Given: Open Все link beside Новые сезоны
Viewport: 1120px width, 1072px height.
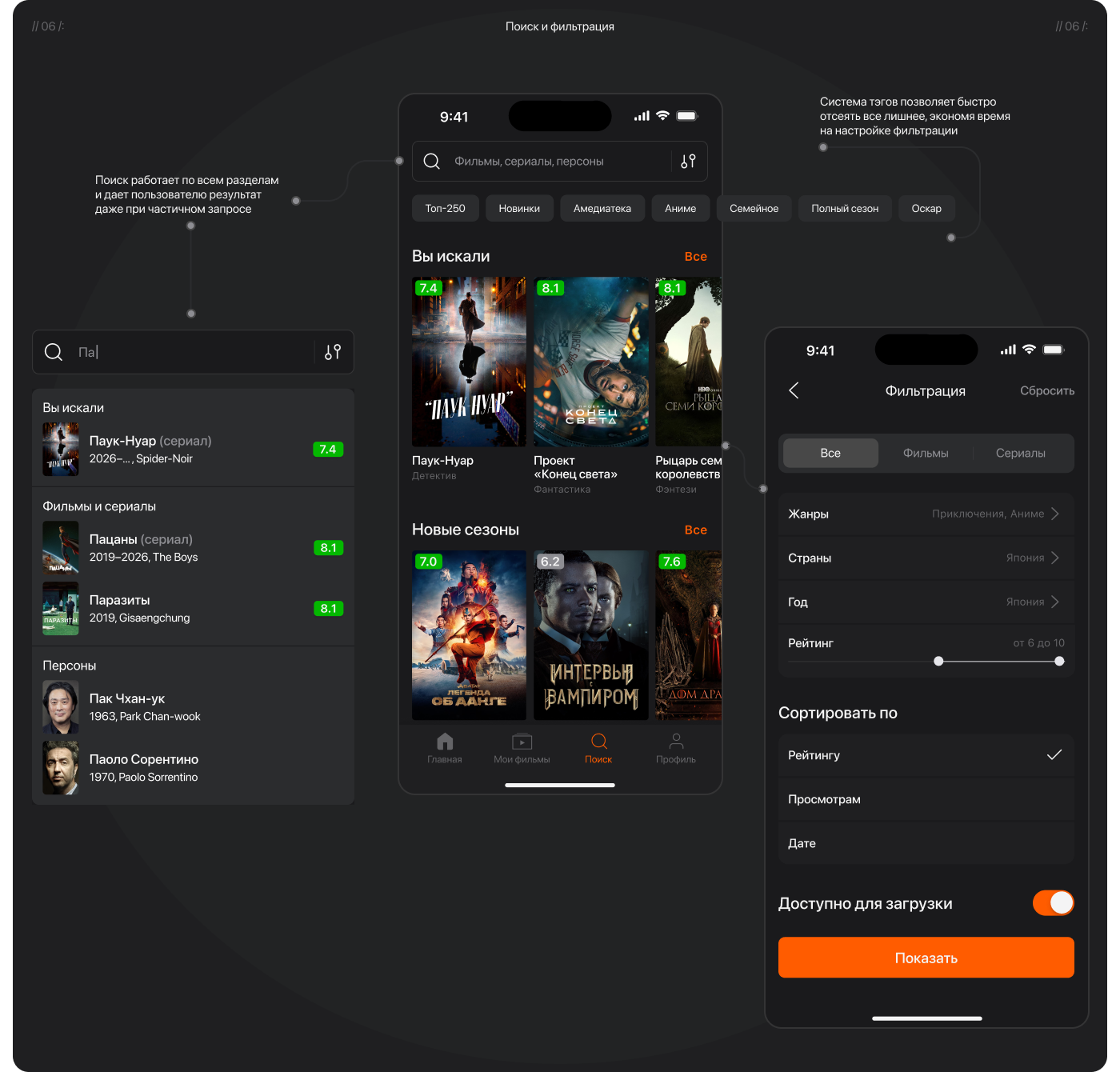Looking at the screenshot, I should pos(696,530).
